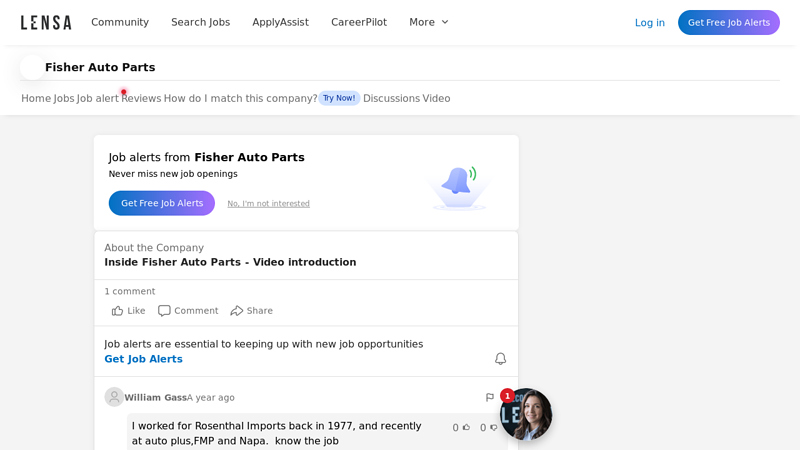Image resolution: width=800 pixels, height=450 pixels.
Task: Click the Comment speech bubble icon
Action: [x=164, y=311]
